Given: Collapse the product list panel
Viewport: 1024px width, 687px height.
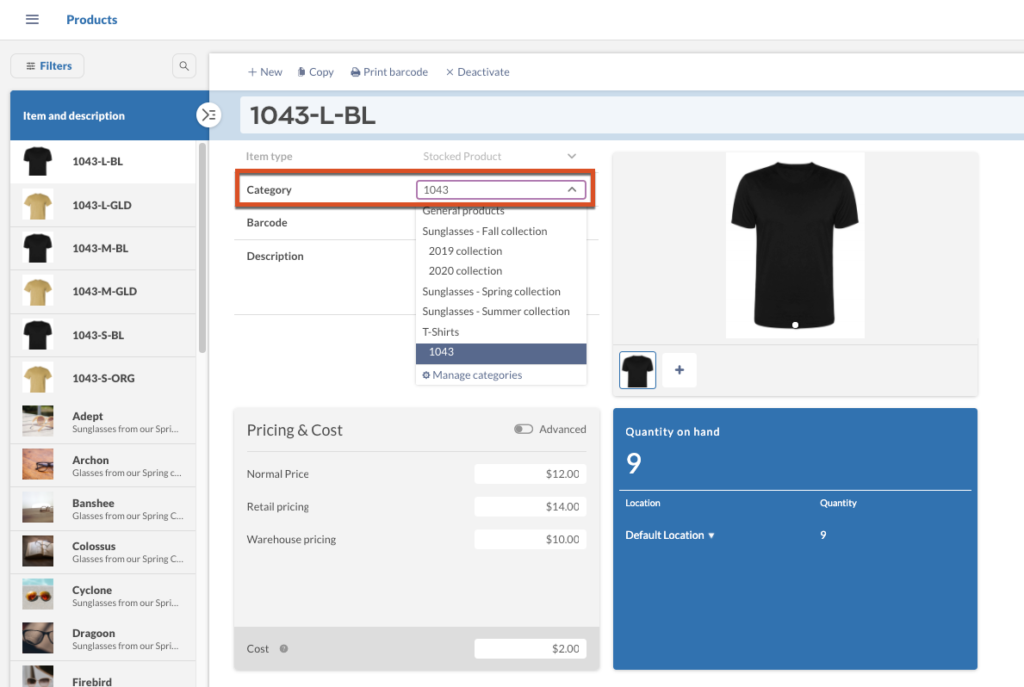Looking at the screenshot, I should [x=208, y=115].
